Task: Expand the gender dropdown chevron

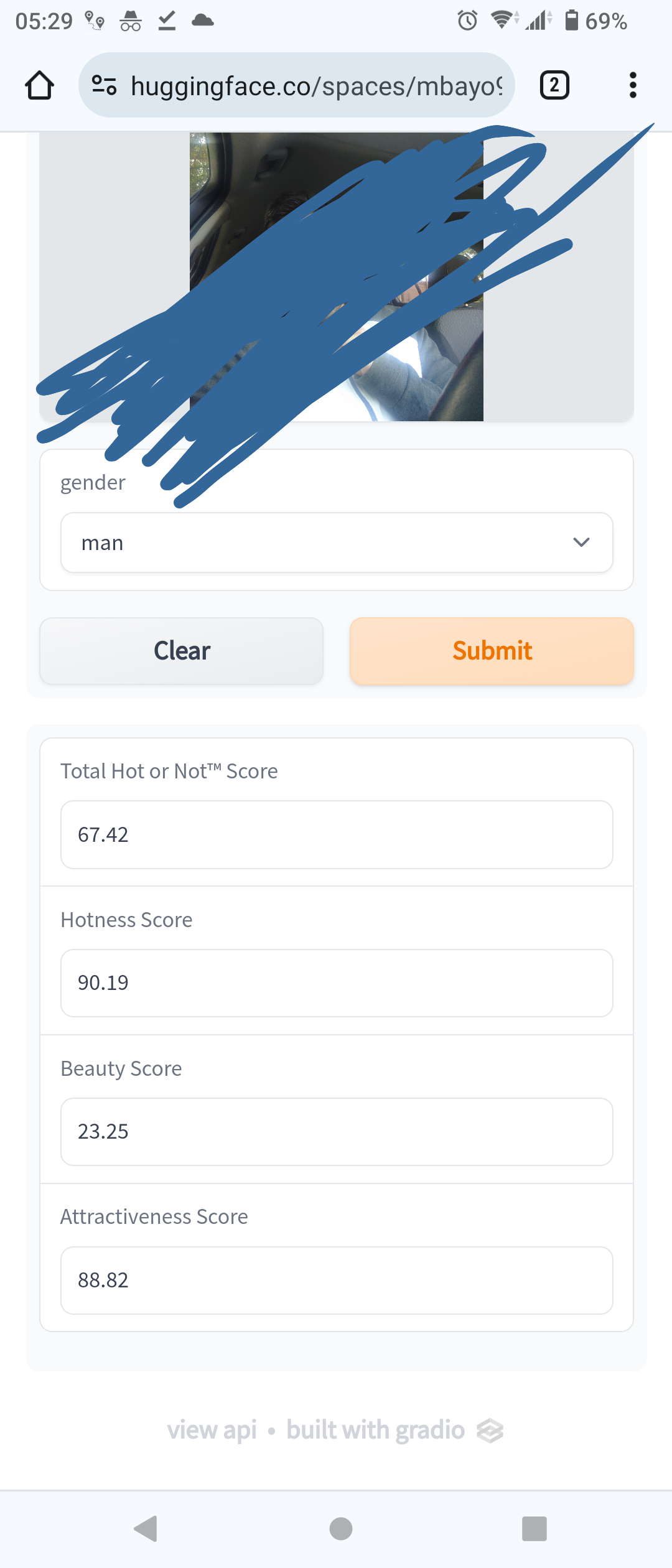Action: coord(581,543)
